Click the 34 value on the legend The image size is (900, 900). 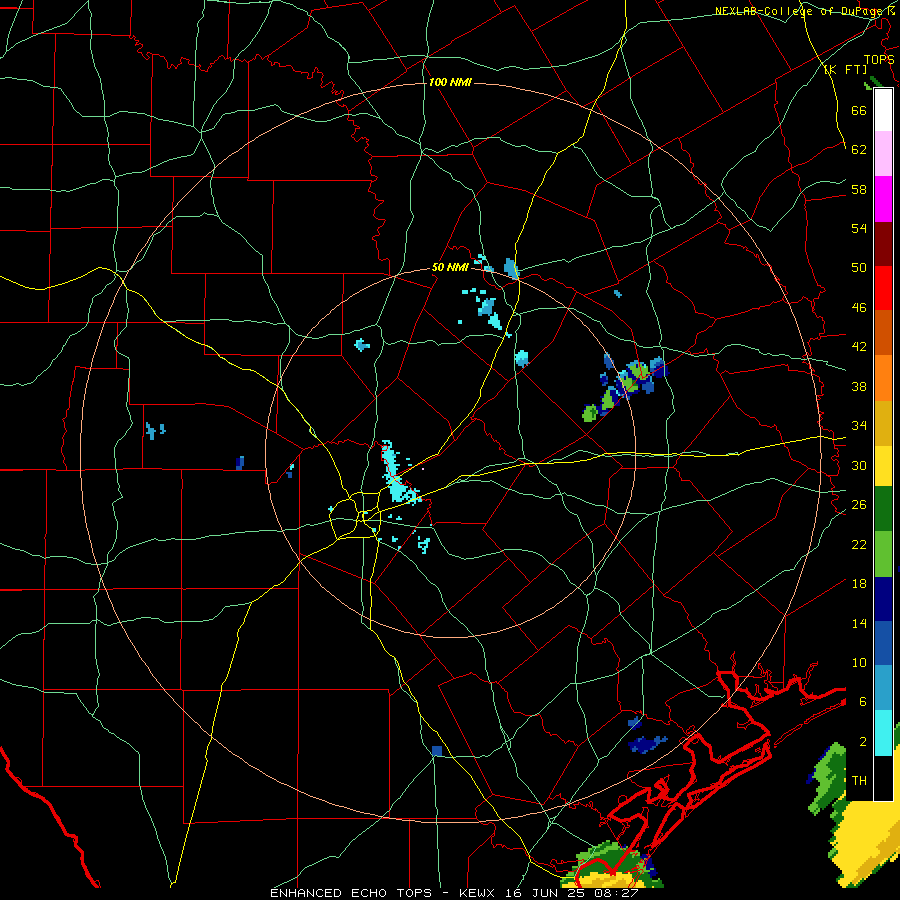[859, 425]
